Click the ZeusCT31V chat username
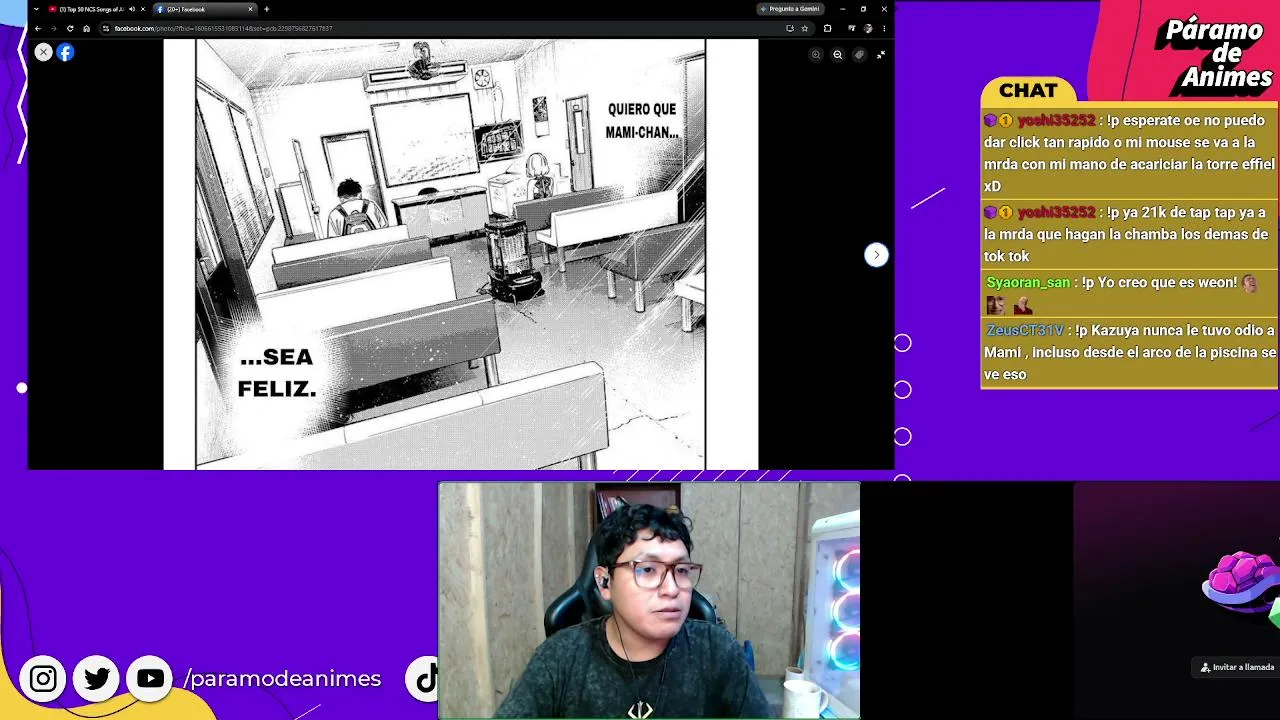1280x720 pixels. (1025, 330)
